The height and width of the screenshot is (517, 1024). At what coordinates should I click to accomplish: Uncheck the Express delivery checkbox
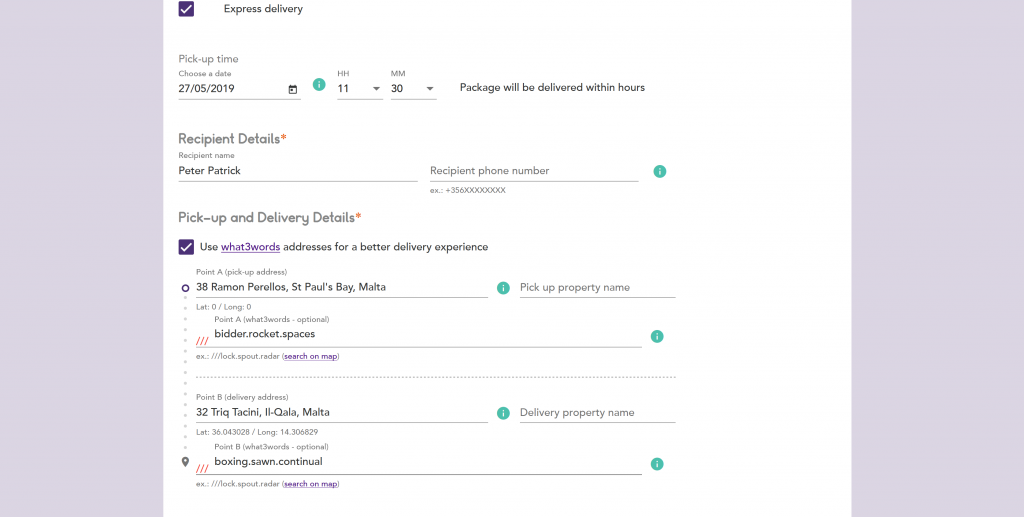pos(186,9)
